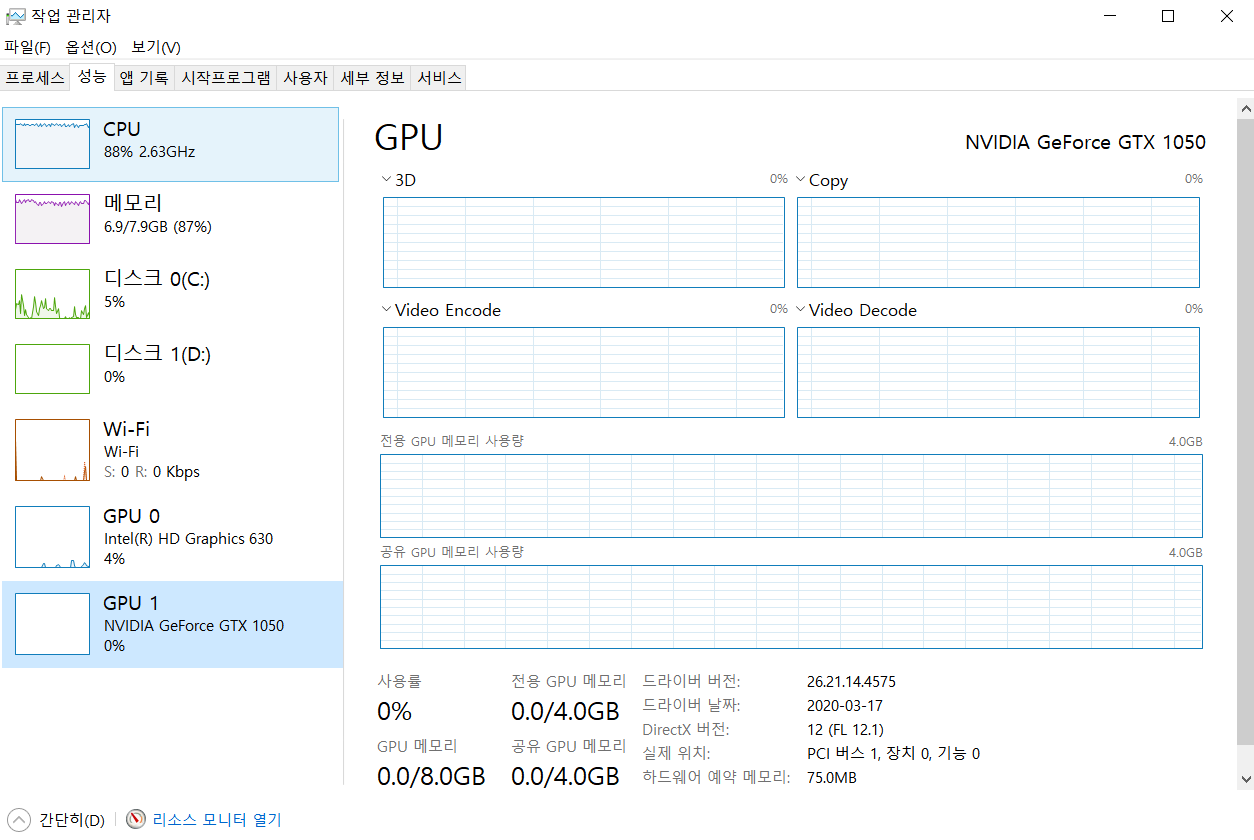This screenshot has width=1254, height=840.
Task: Click the 전용 GPU 메모리 사용량 graph
Action: [x=791, y=496]
